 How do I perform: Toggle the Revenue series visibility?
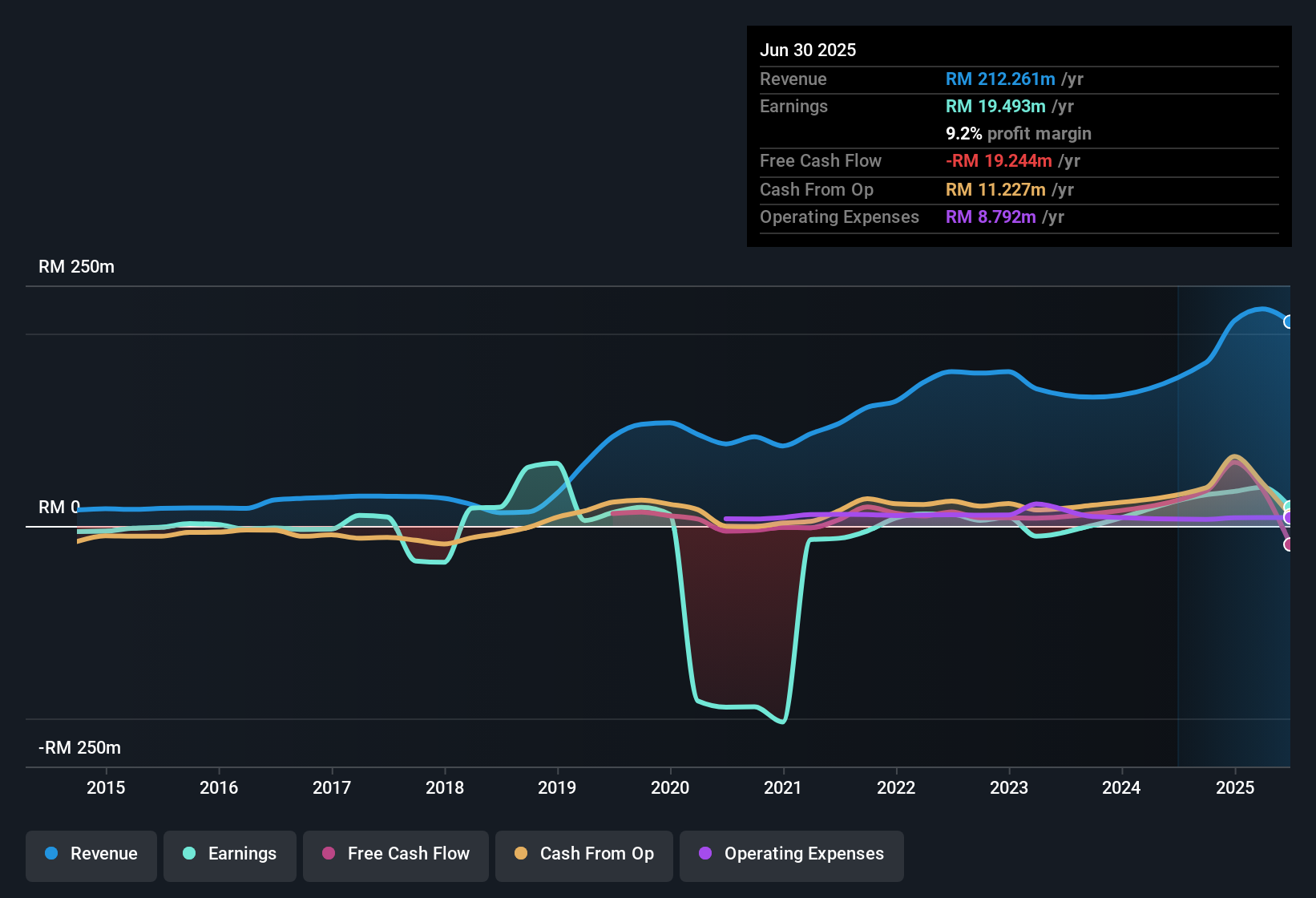pos(91,854)
